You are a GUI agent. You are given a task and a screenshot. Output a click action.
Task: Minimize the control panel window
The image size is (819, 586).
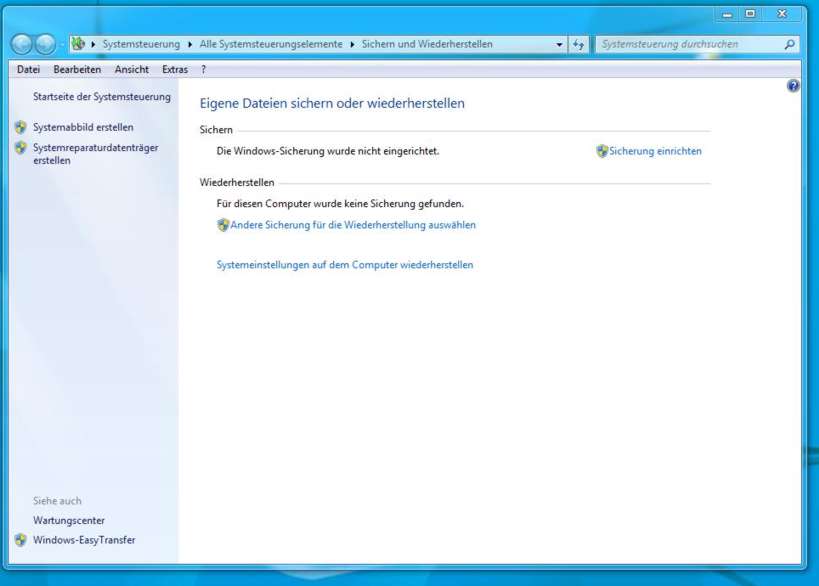pyautogui.click(x=728, y=14)
